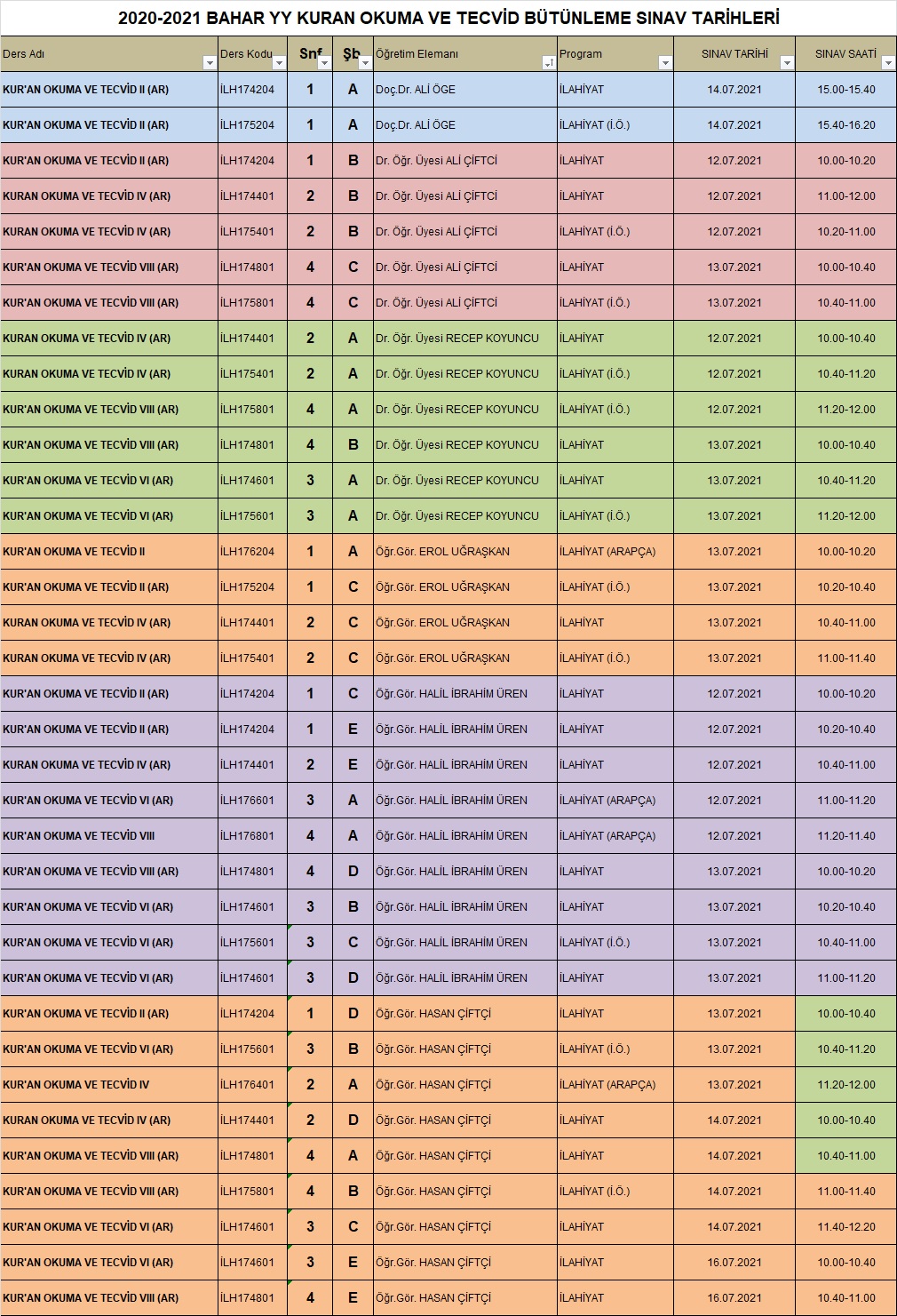Click class number 3 in the 11.40-12.20 row
Image resolution: width=897 pixels, height=1316 pixels.
310,1227
